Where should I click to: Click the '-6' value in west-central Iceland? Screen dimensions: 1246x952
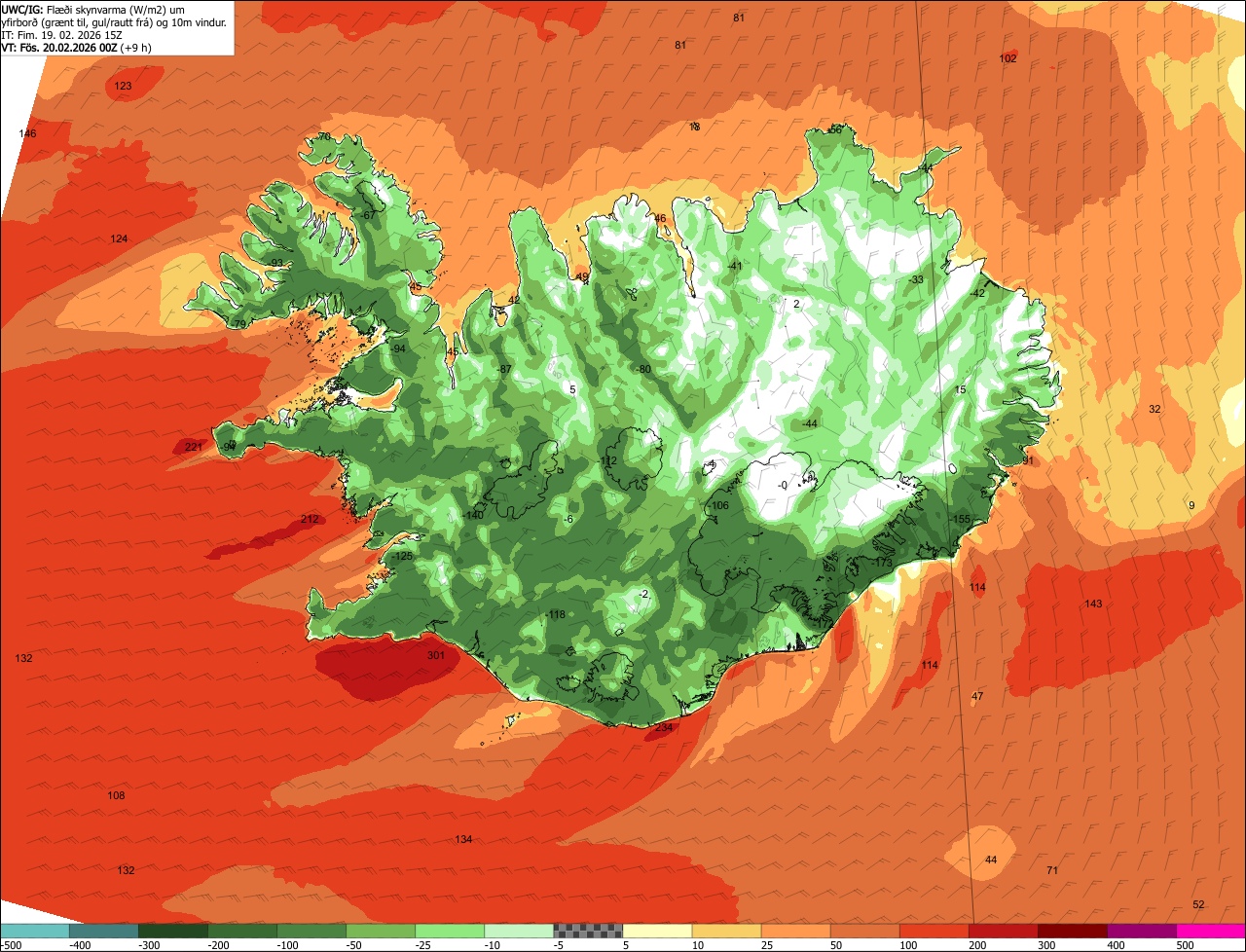click(x=568, y=519)
